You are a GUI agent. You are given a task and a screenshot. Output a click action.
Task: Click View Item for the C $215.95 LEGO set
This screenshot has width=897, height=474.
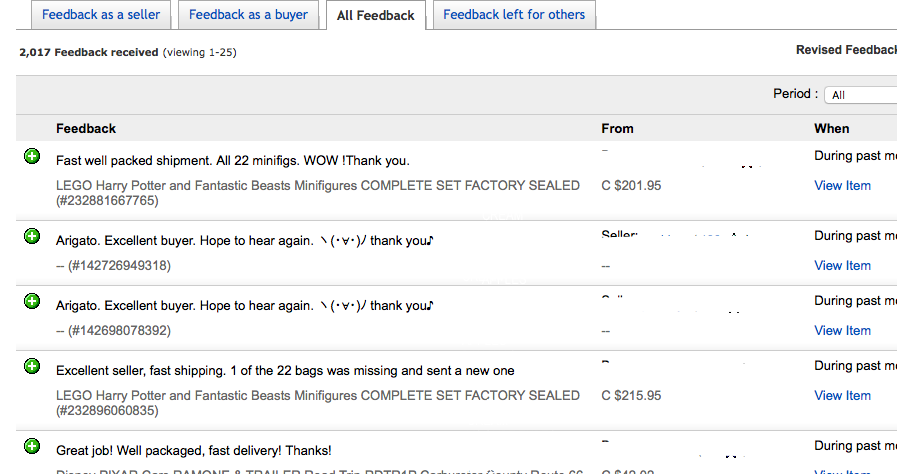842,395
